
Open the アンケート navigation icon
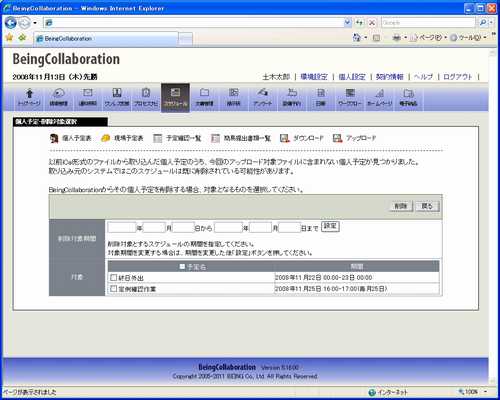coord(263,97)
